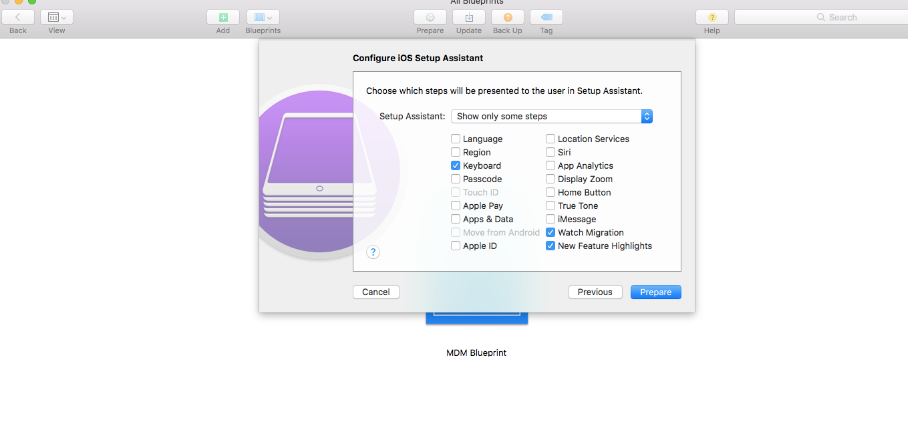This screenshot has width=908, height=424.
Task: Click the Back Up toolbar icon
Action: [x=508, y=17]
